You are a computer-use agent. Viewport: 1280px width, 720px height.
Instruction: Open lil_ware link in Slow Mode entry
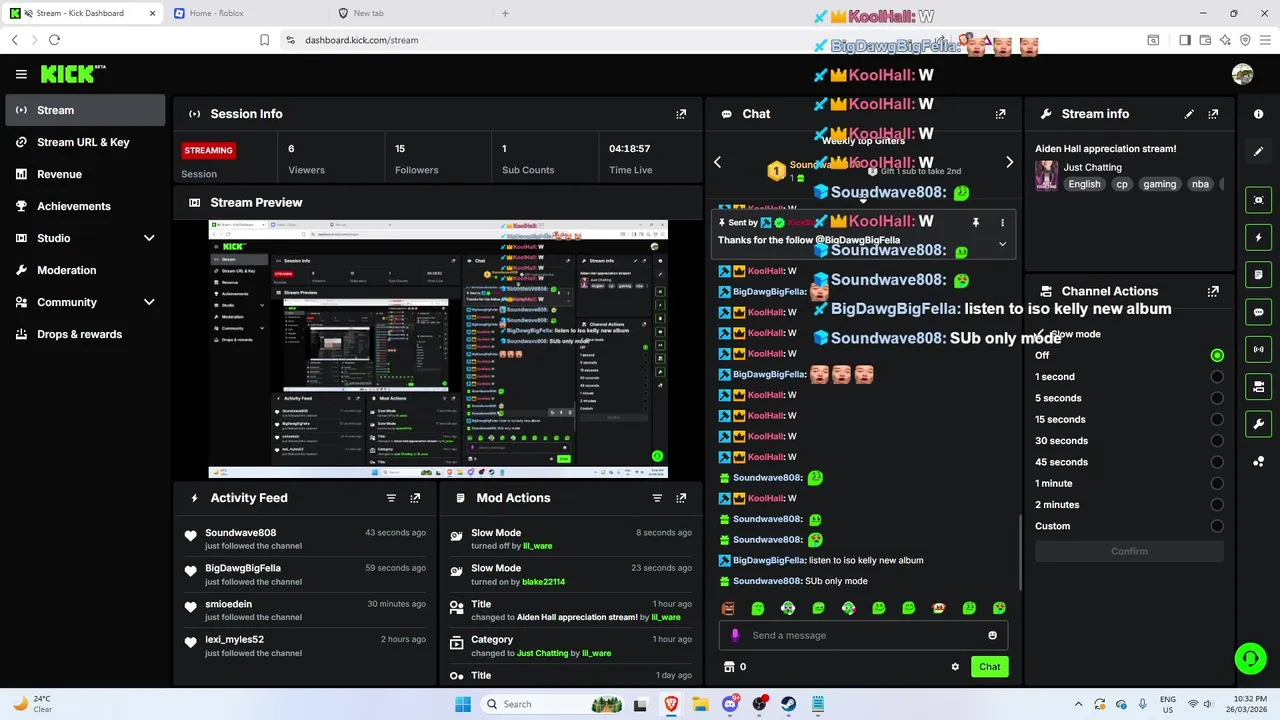pyautogui.click(x=537, y=546)
